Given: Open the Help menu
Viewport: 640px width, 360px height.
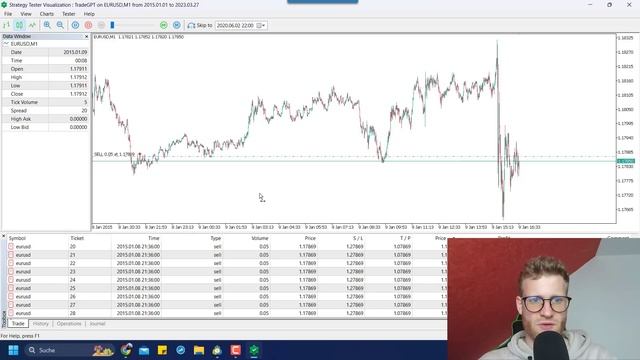Looking at the screenshot, I should [89, 14].
